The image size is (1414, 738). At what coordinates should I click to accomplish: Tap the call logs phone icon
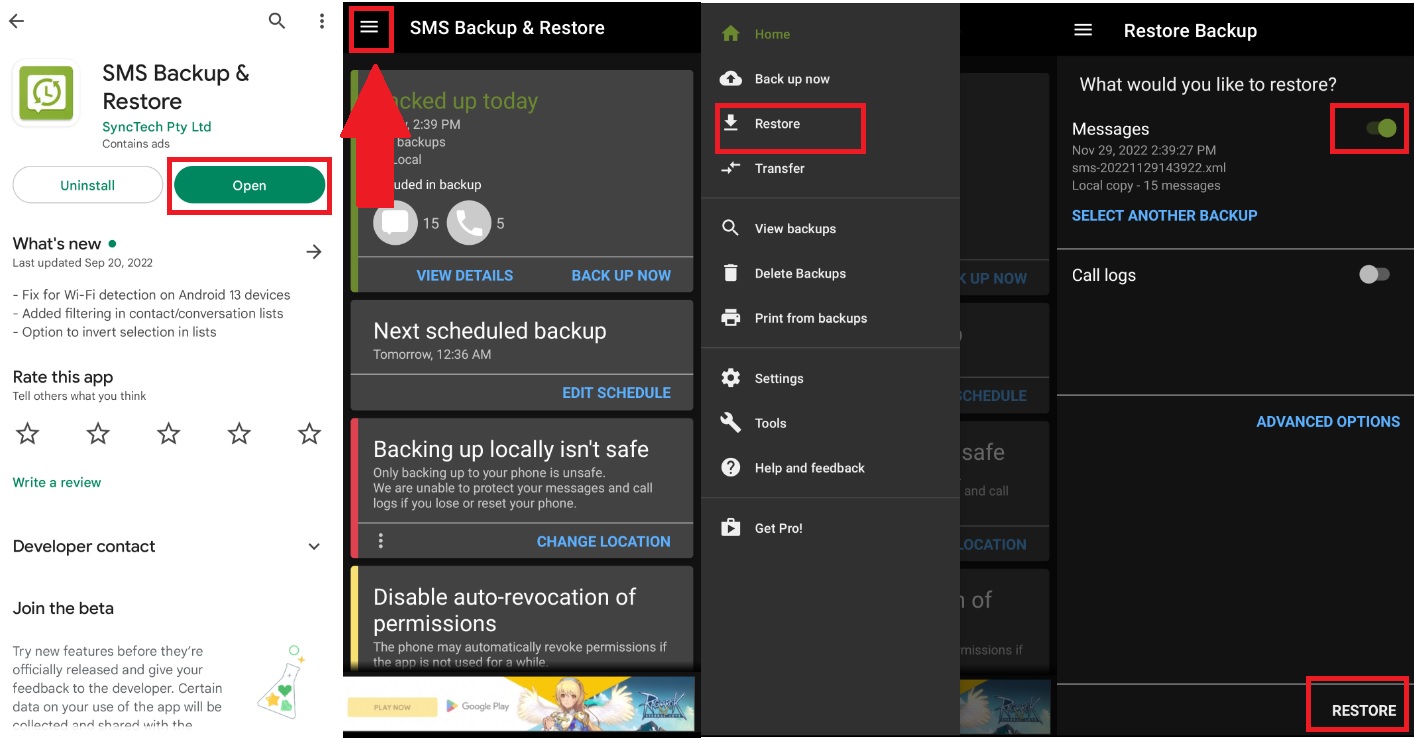[x=469, y=223]
